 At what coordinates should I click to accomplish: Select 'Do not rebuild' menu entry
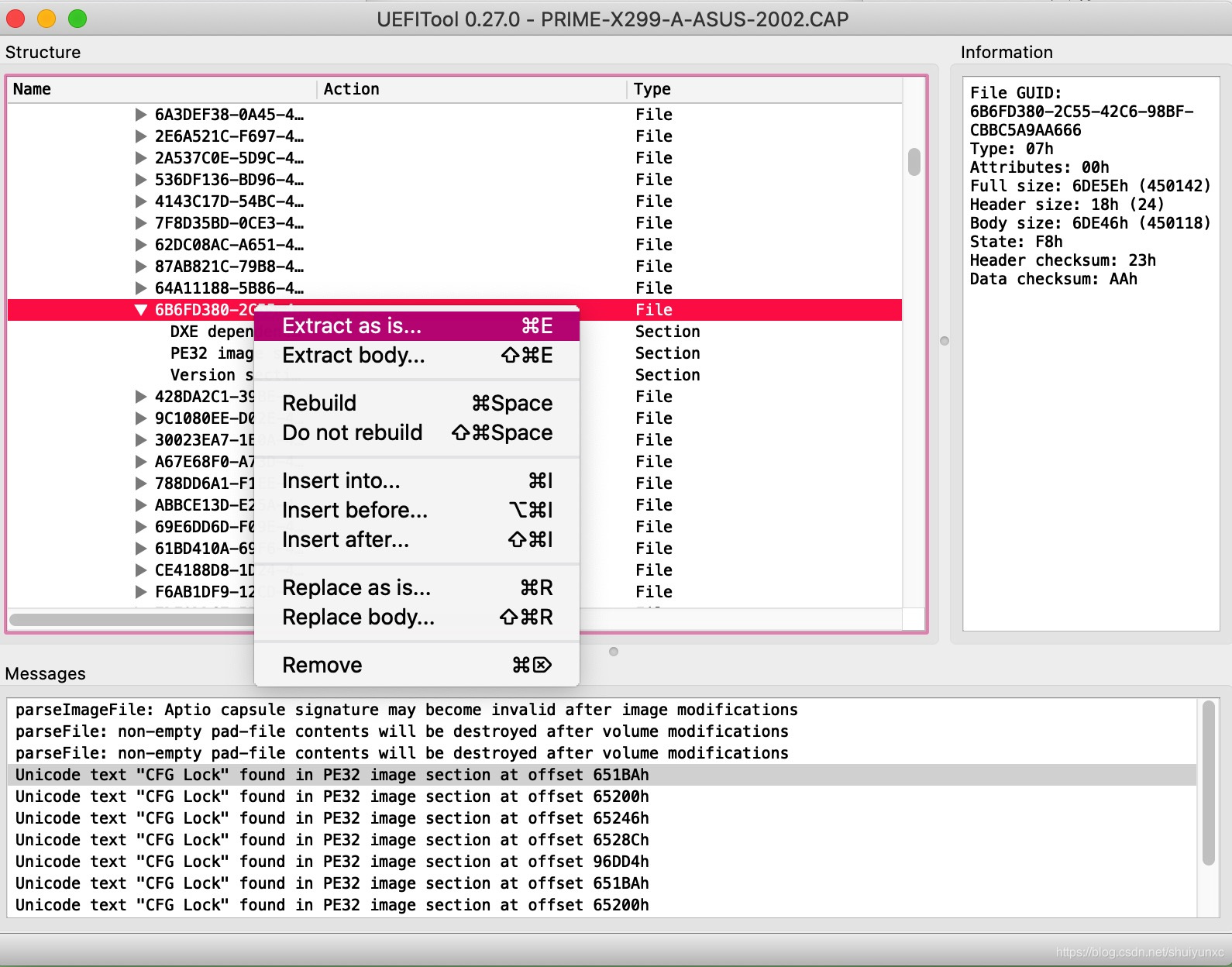tap(417, 433)
